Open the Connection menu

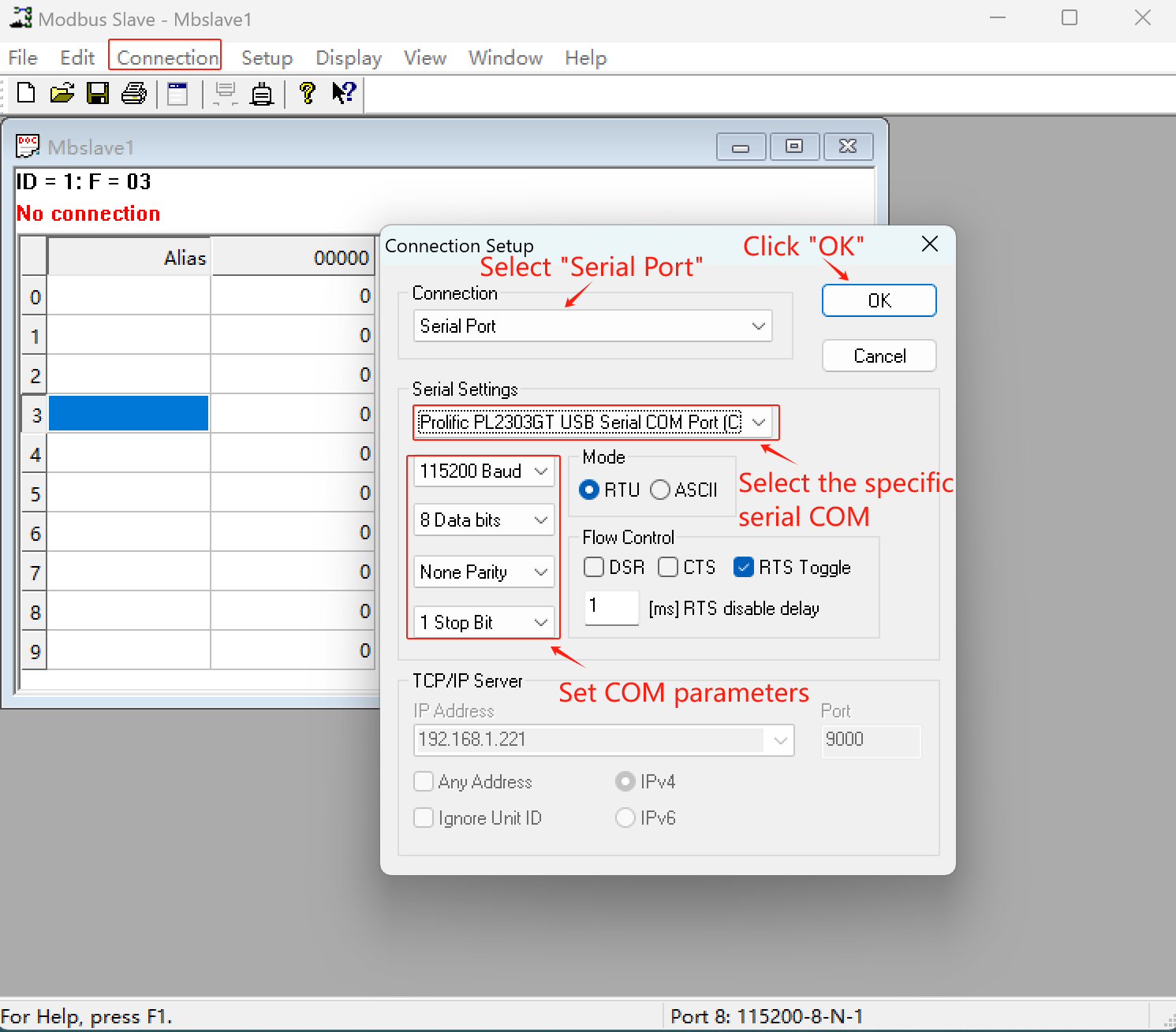pos(166,58)
